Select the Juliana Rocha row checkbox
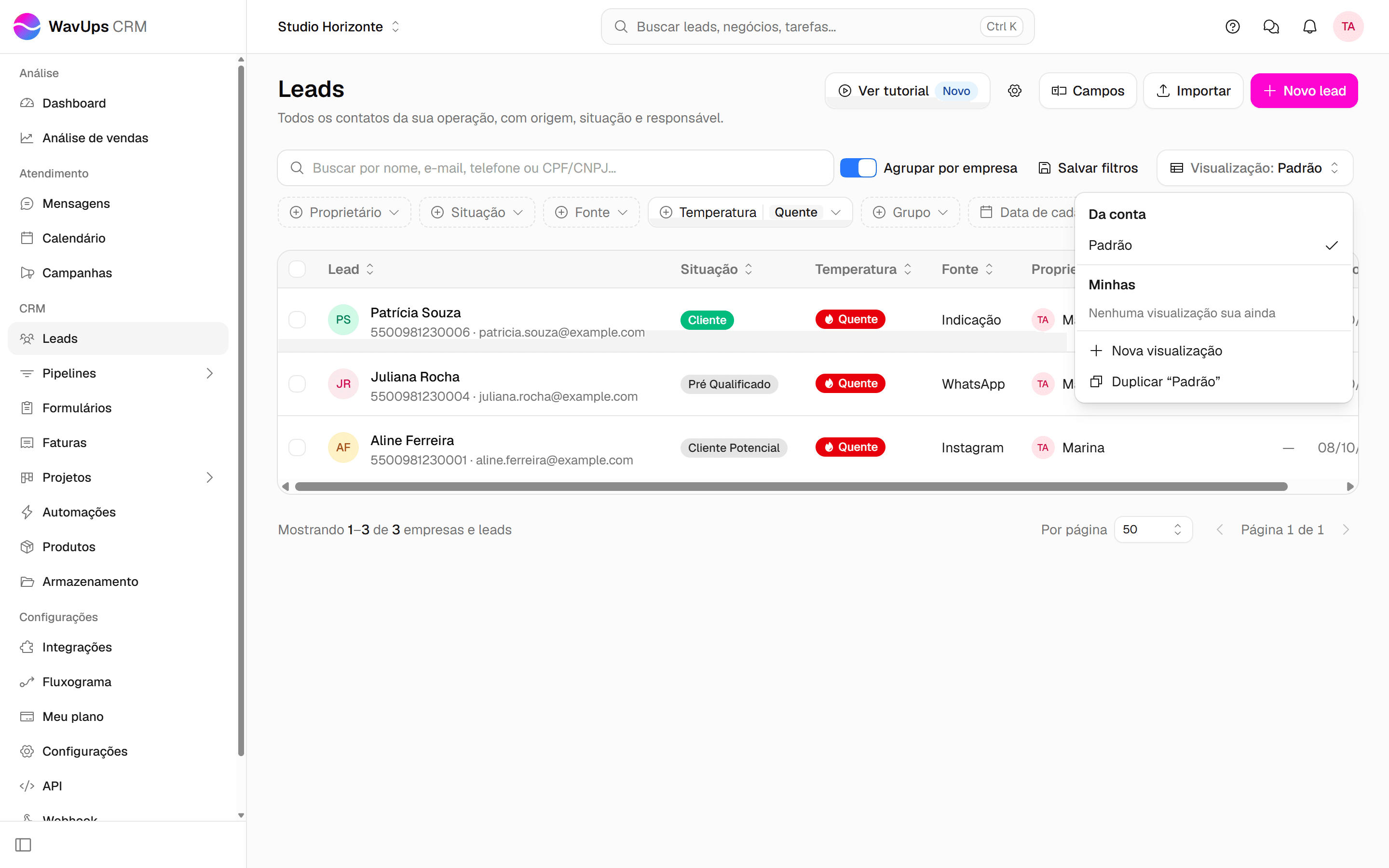This screenshot has width=1389, height=868. [297, 384]
